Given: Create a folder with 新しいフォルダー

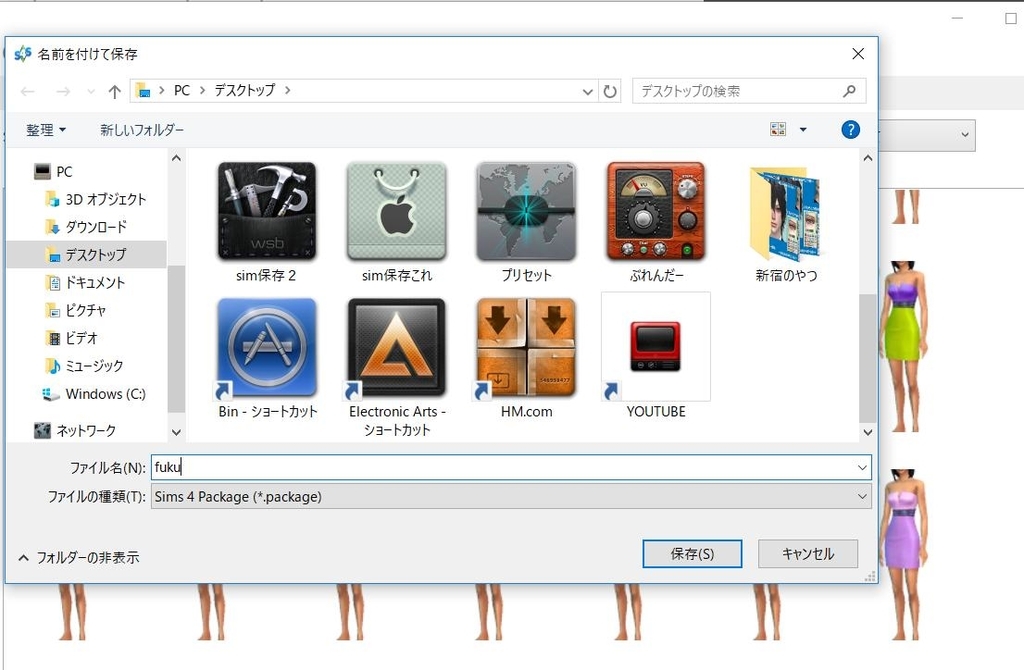Looking at the screenshot, I should [142, 130].
